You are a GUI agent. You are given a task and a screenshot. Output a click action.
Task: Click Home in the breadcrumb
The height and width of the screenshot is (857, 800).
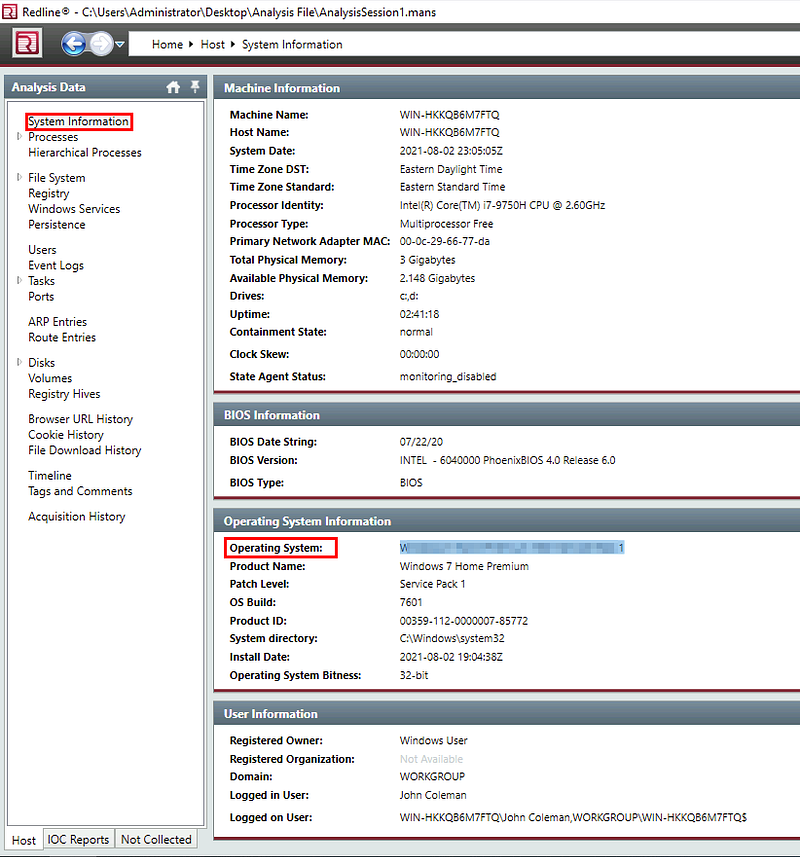tap(167, 44)
